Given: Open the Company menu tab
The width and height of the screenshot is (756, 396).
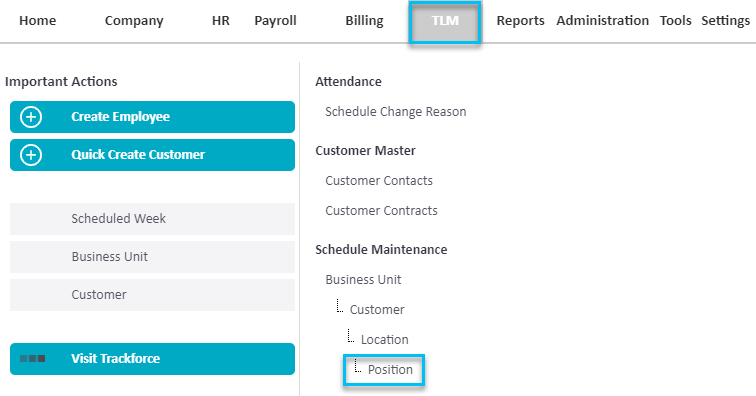Looking at the screenshot, I should tap(134, 21).
